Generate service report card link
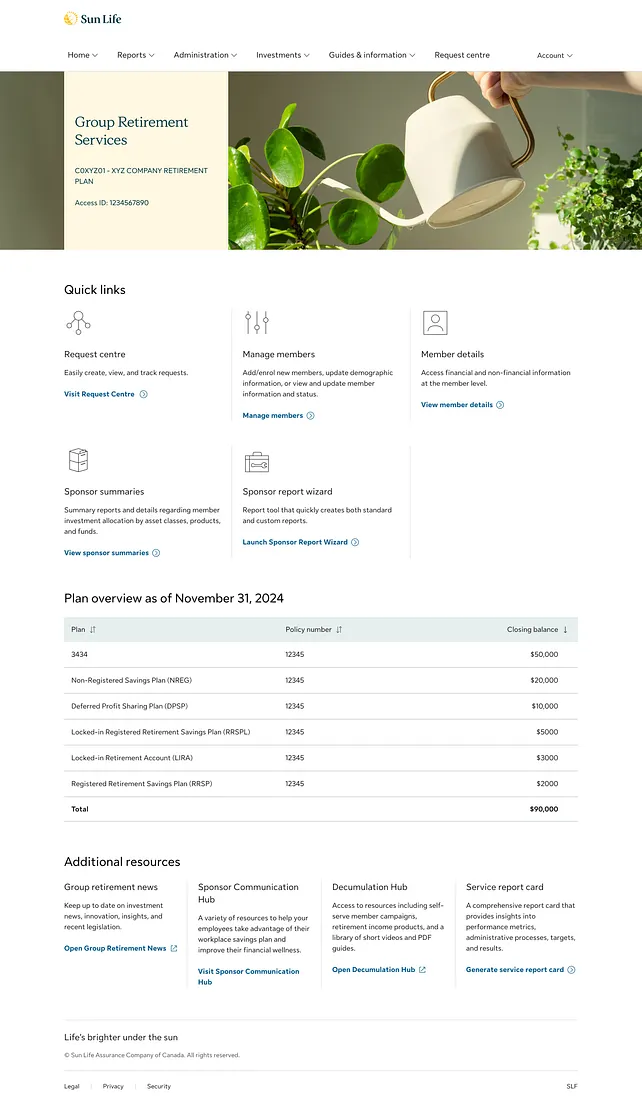This screenshot has width=642, height=1109. [x=515, y=970]
